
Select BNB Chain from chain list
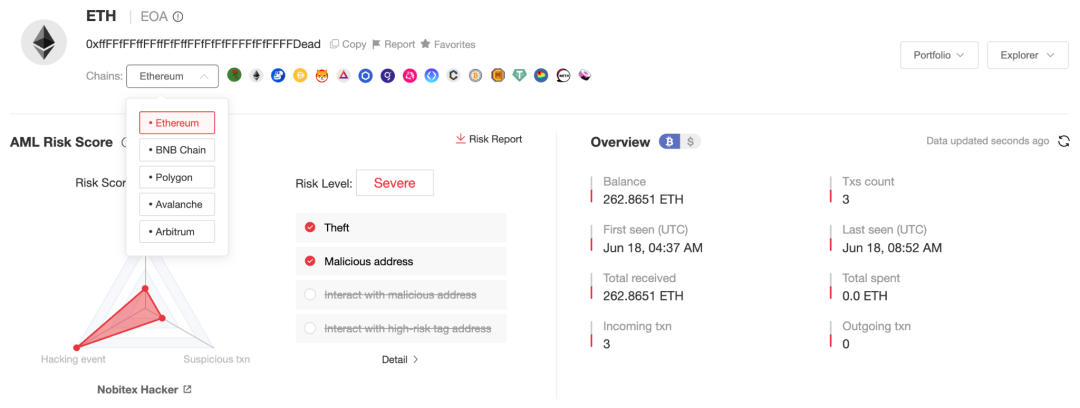point(177,150)
